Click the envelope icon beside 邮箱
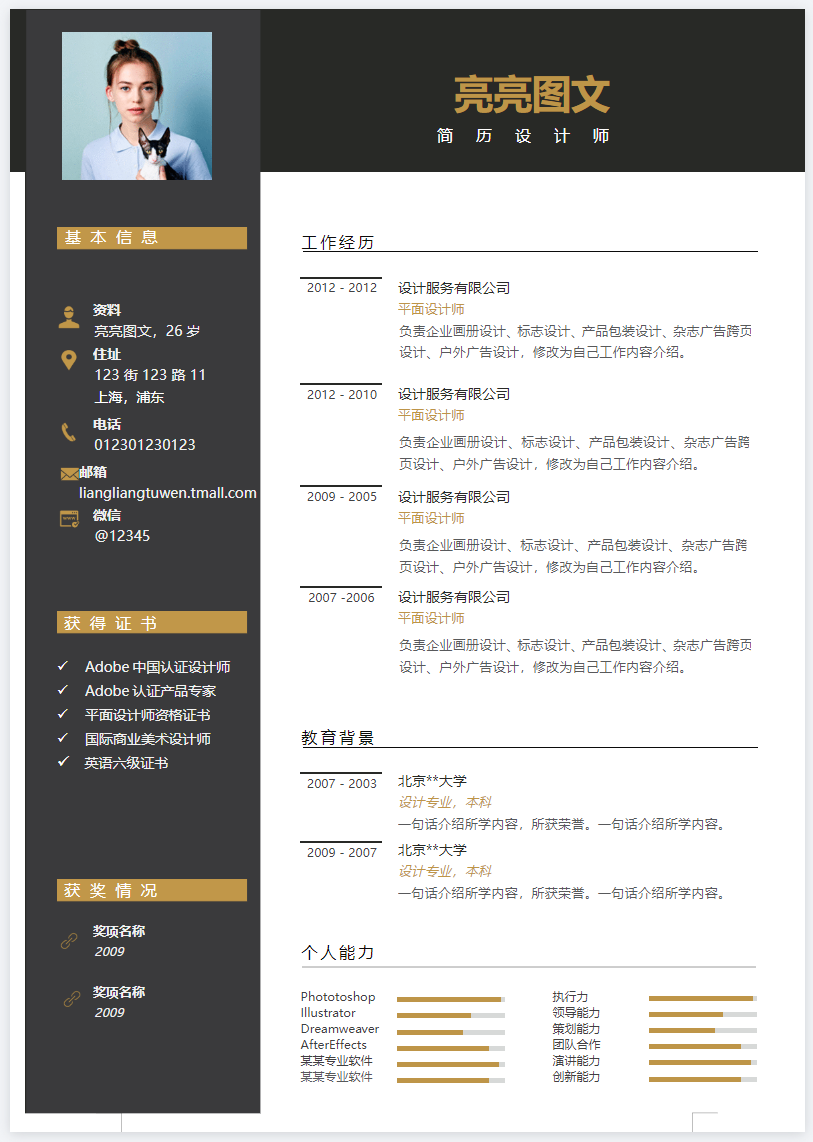Image resolution: width=813 pixels, height=1142 pixels. coord(69,474)
